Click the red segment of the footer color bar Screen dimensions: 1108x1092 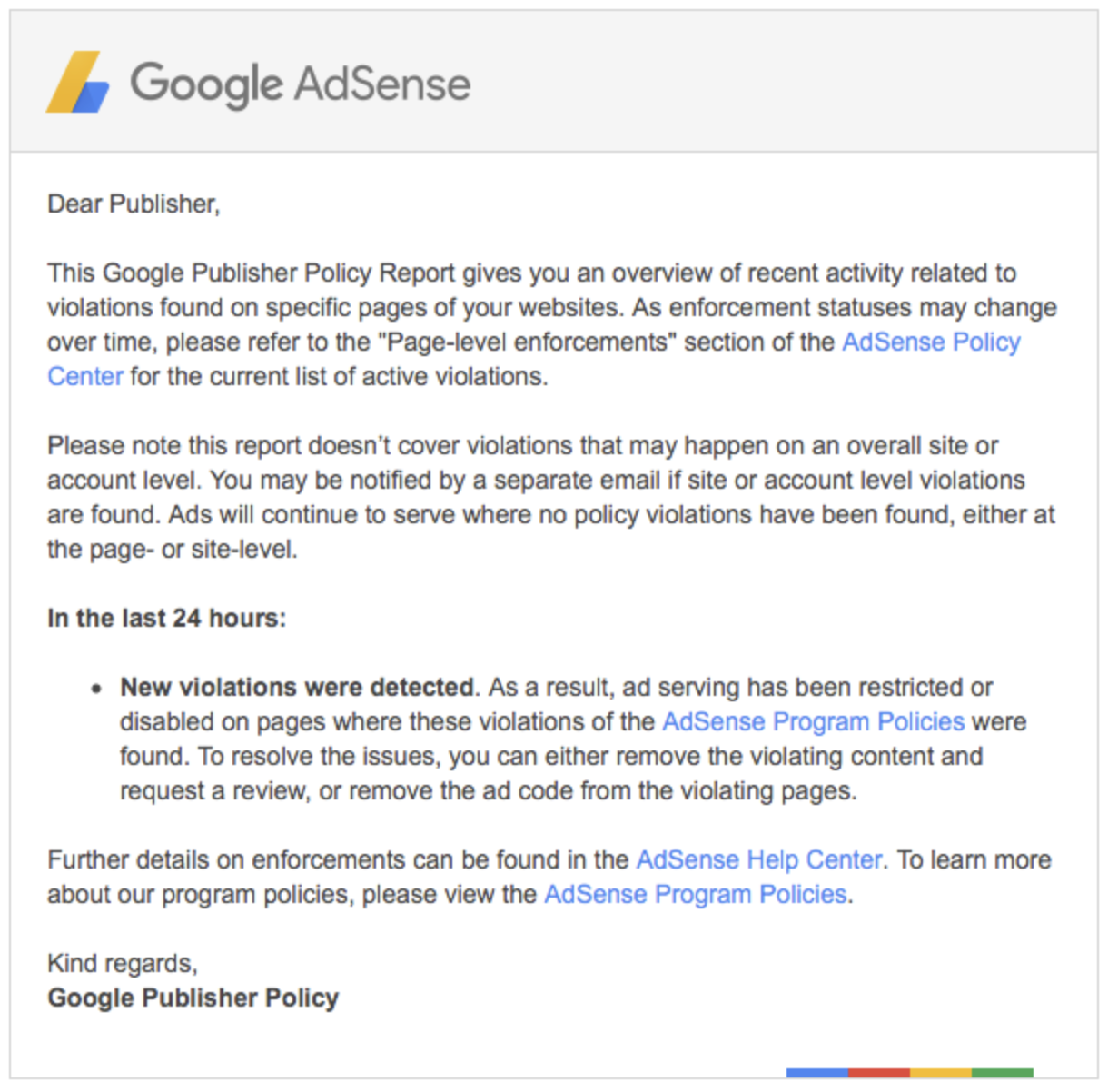[879, 1073]
